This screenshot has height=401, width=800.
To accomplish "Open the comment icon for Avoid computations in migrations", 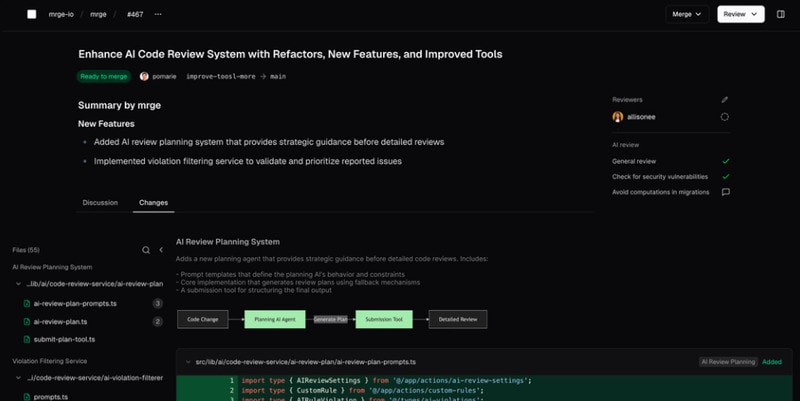I will (x=725, y=192).
